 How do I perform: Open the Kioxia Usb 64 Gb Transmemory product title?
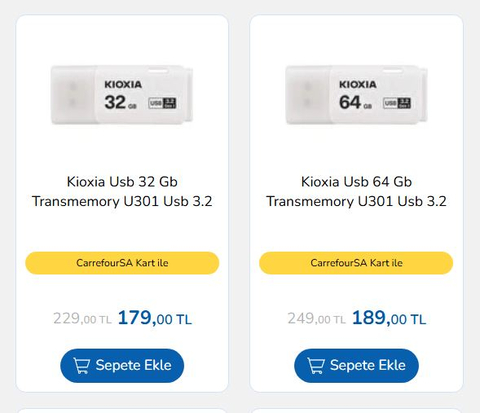tap(356, 191)
